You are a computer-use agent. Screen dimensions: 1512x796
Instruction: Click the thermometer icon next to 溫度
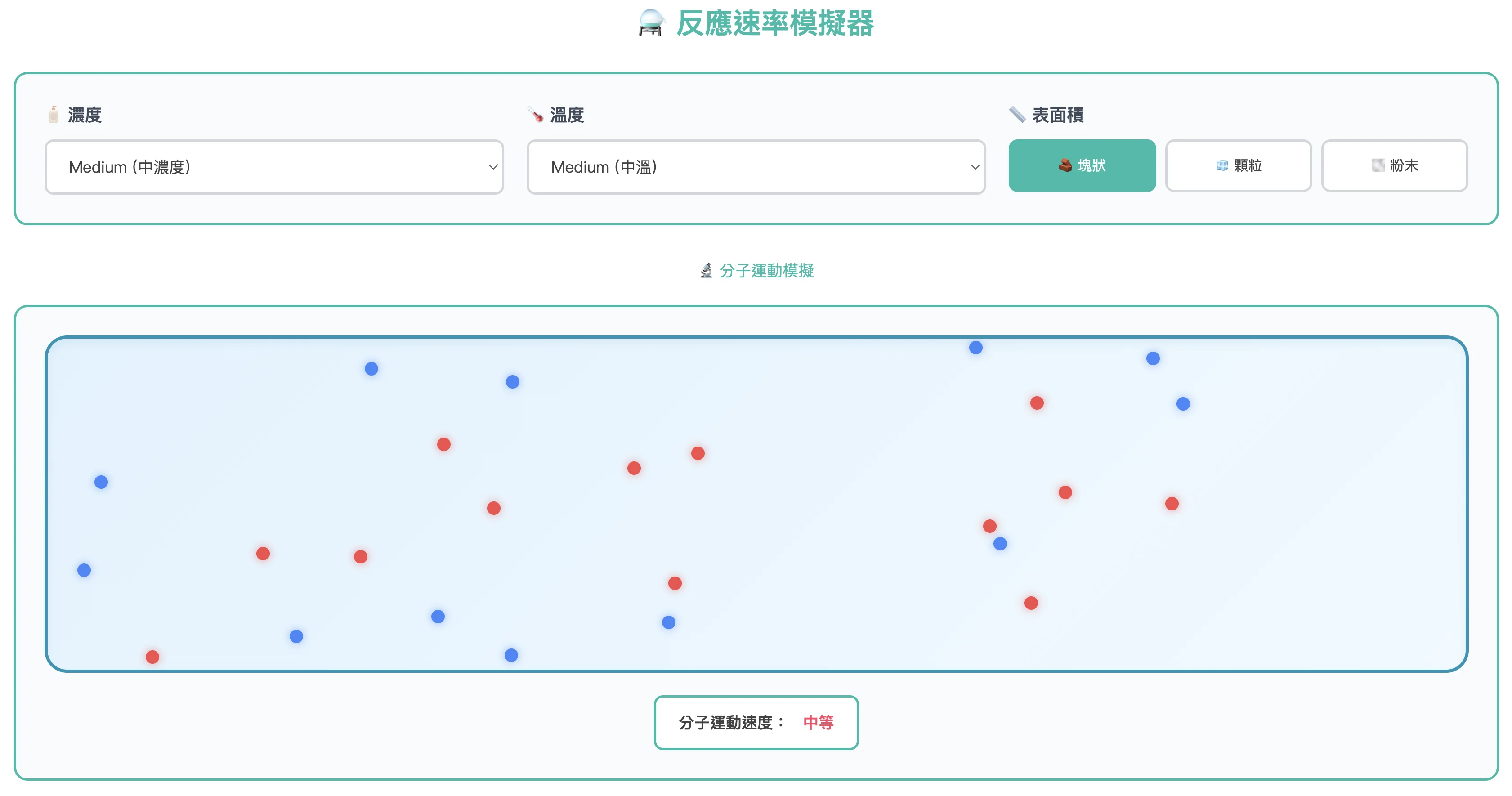click(x=535, y=115)
